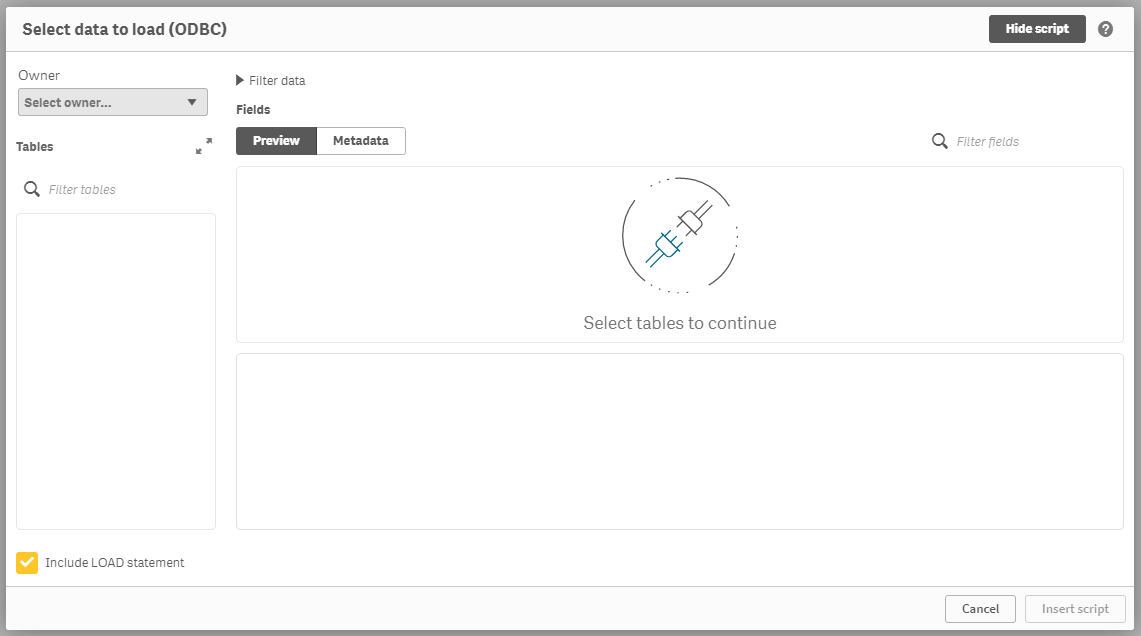Open help via the question mark icon

1106,28
